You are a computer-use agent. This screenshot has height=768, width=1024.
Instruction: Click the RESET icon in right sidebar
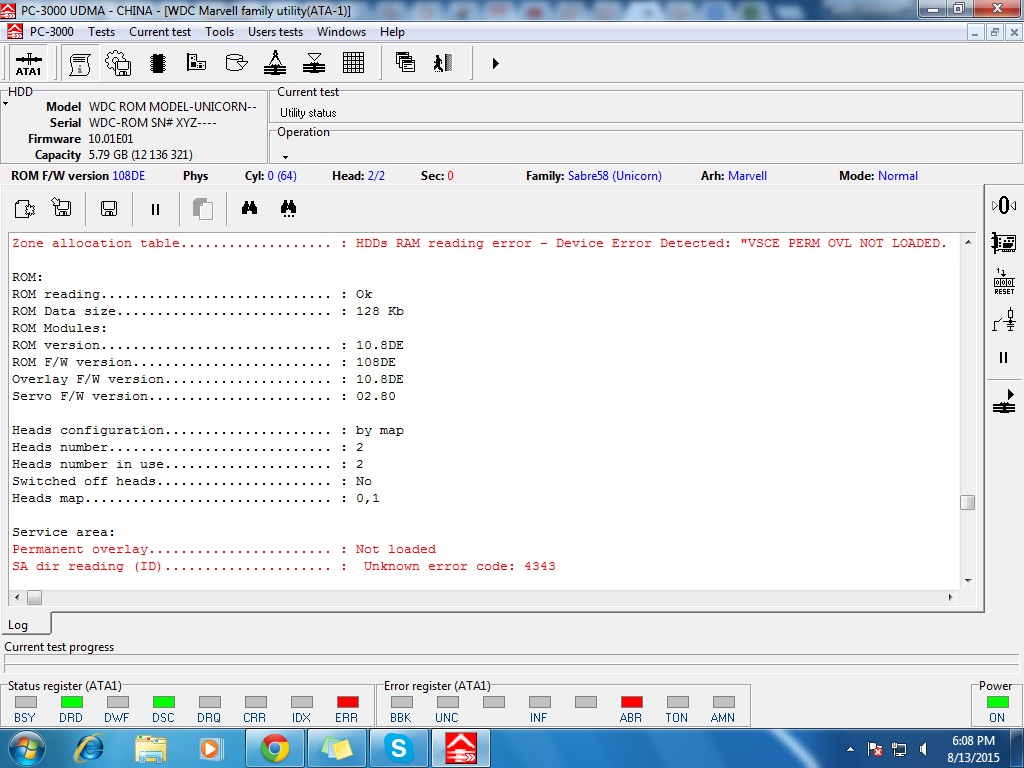point(1004,281)
